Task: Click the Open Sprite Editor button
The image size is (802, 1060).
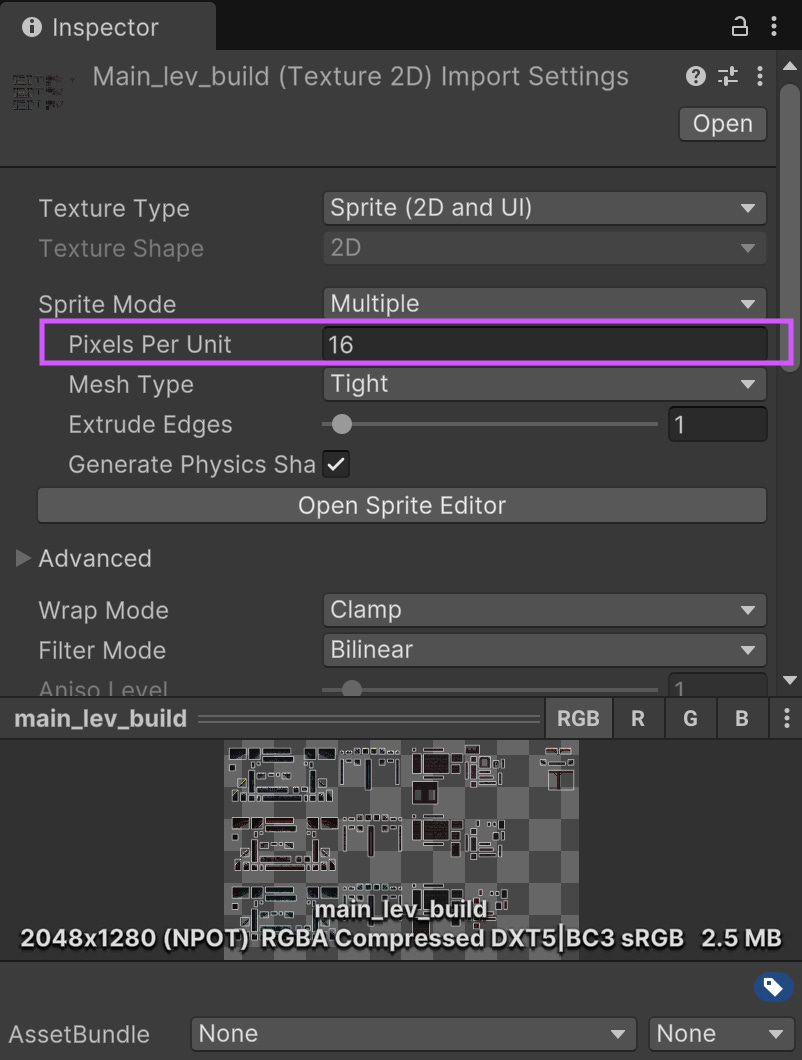Action: point(402,505)
